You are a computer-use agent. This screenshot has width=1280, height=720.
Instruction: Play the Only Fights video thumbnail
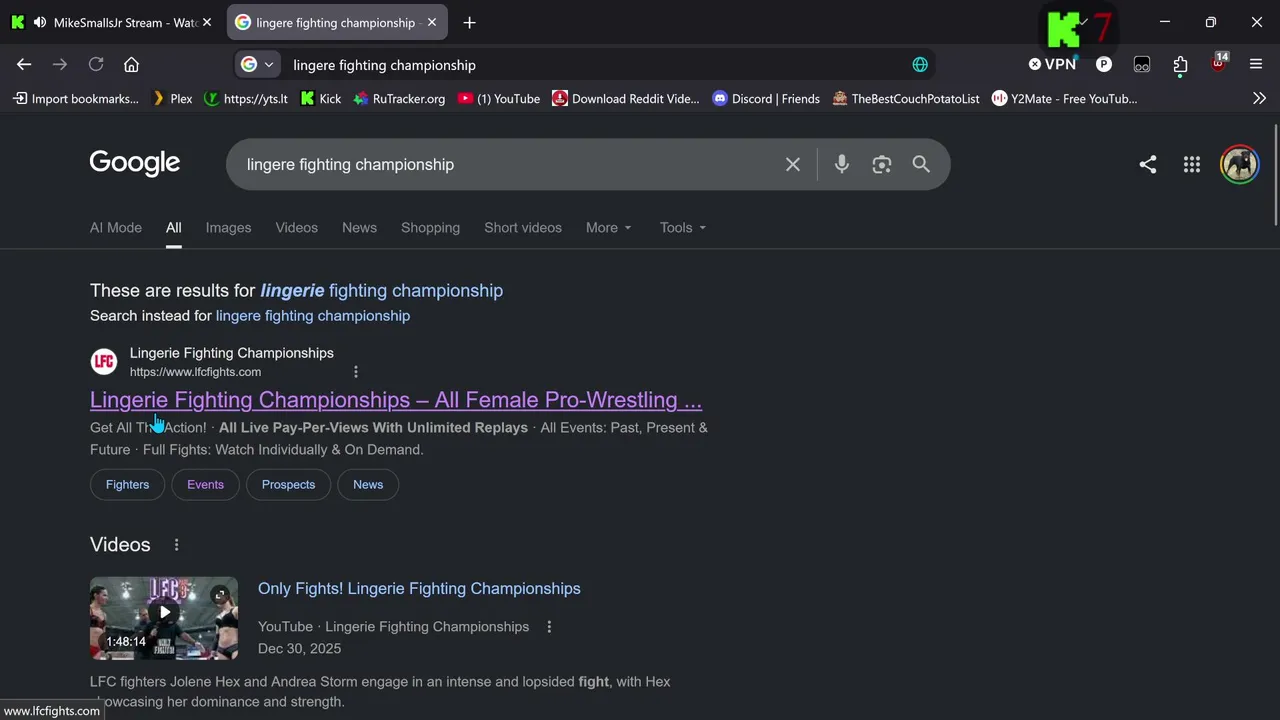[164, 618]
